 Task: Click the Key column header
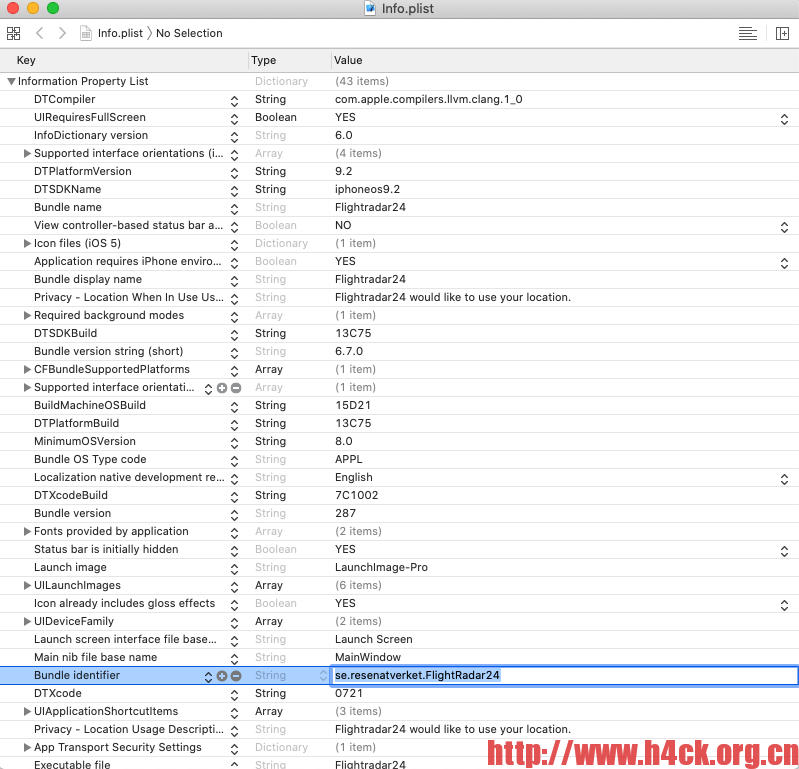[26, 61]
